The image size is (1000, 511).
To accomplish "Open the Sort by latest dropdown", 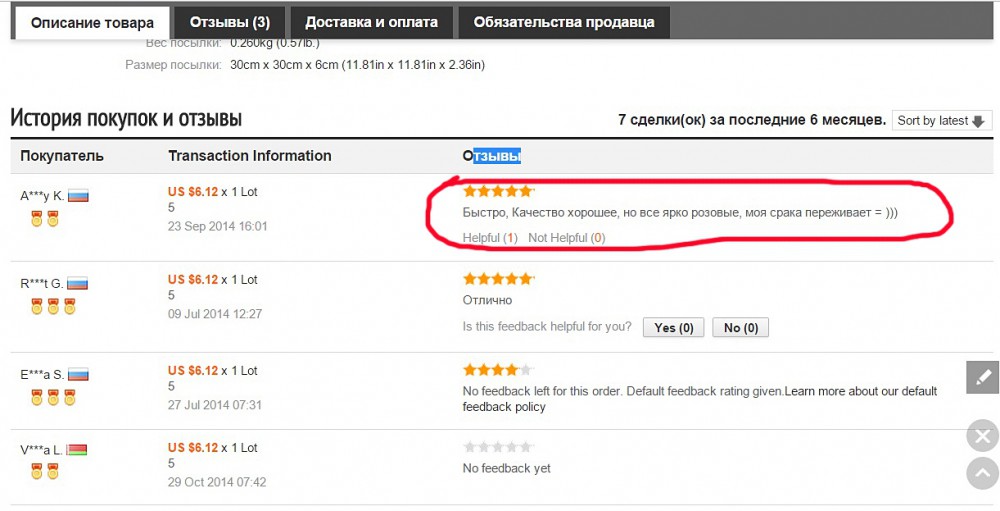I will pyautogui.click(x=941, y=121).
